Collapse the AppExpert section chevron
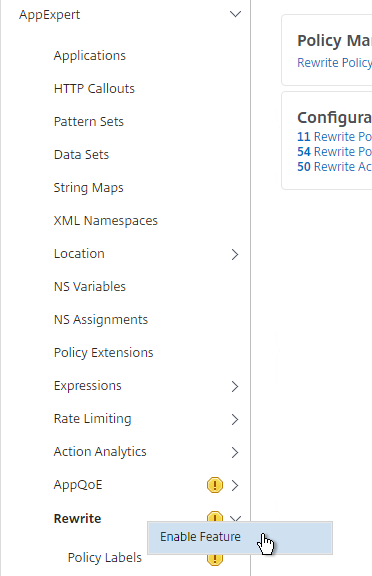Viewport: 372px width, 576px height. pyautogui.click(x=235, y=14)
